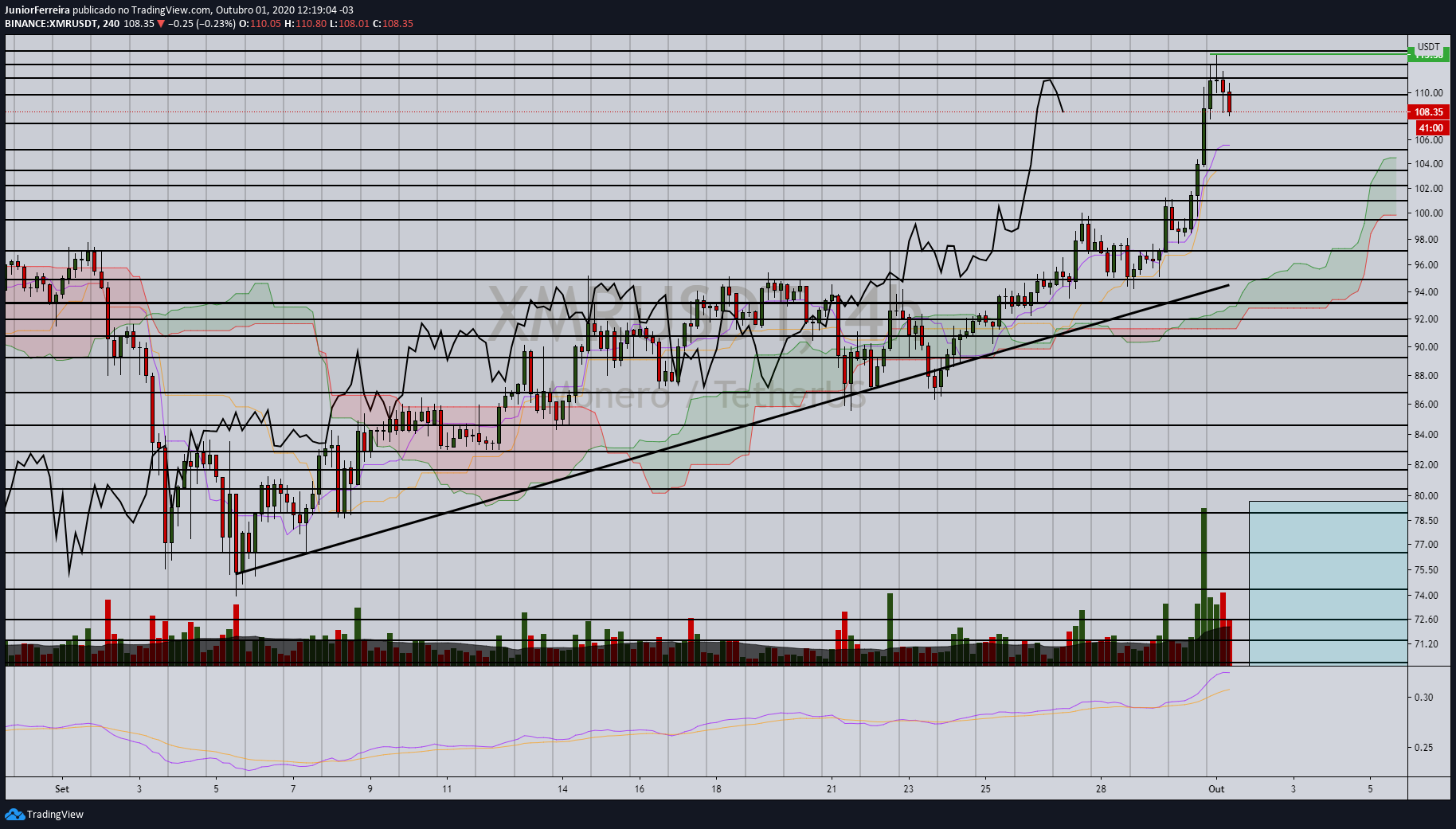Click the 14 date label on time axis

pos(562,789)
